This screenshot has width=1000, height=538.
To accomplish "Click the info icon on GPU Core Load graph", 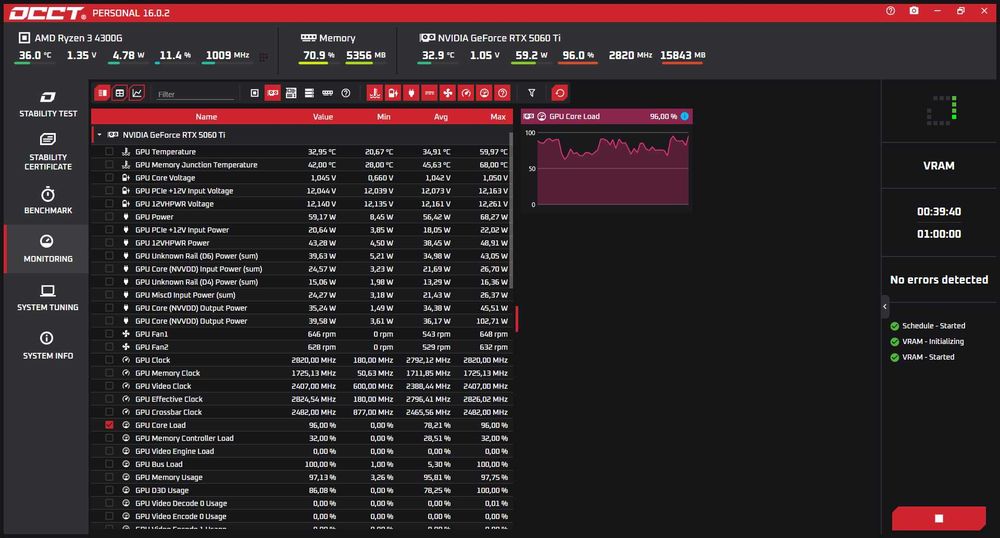I will 684,116.
